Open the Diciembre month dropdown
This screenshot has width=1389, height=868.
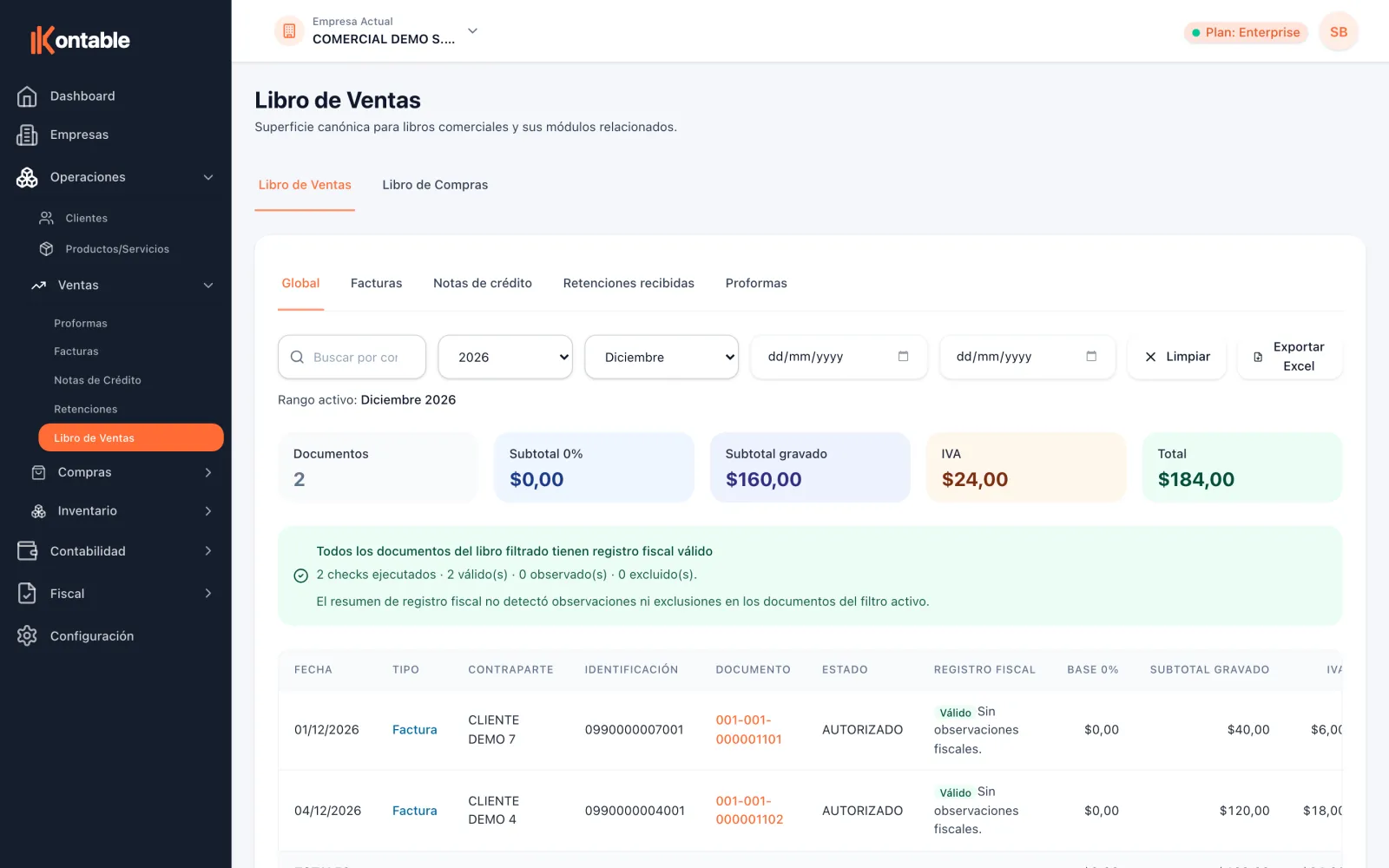[x=662, y=357]
